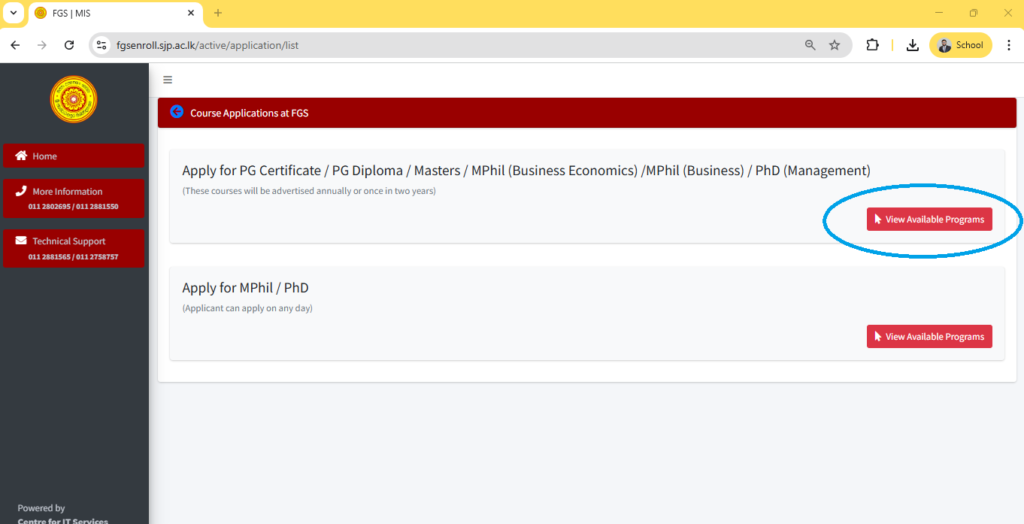The height and width of the screenshot is (524, 1024).
Task: Click the zoom magnifier icon in address bar
Action: [810, 45]
